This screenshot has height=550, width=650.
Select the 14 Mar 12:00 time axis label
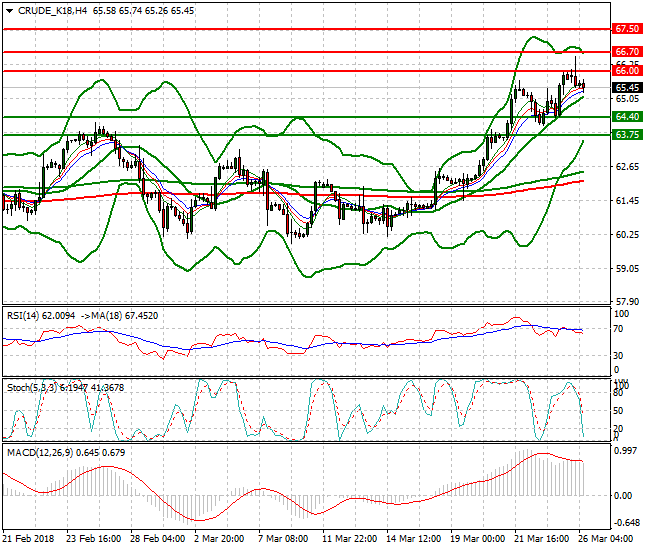pos(413,539)
